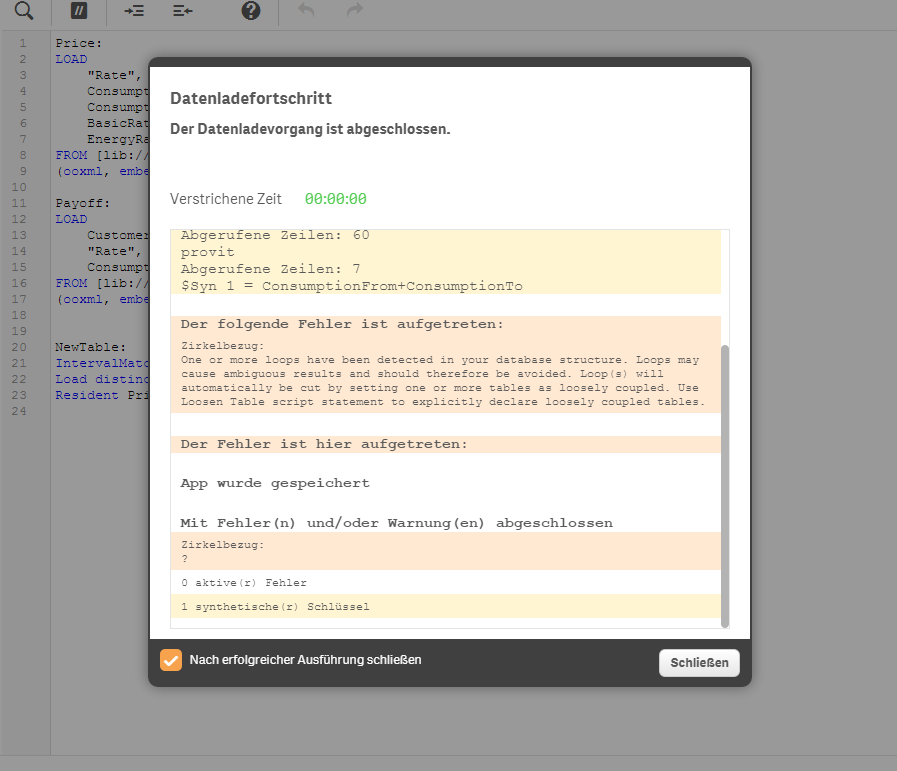
Task: Click the FROM keyword on line 16
Action: click(71, 284)
